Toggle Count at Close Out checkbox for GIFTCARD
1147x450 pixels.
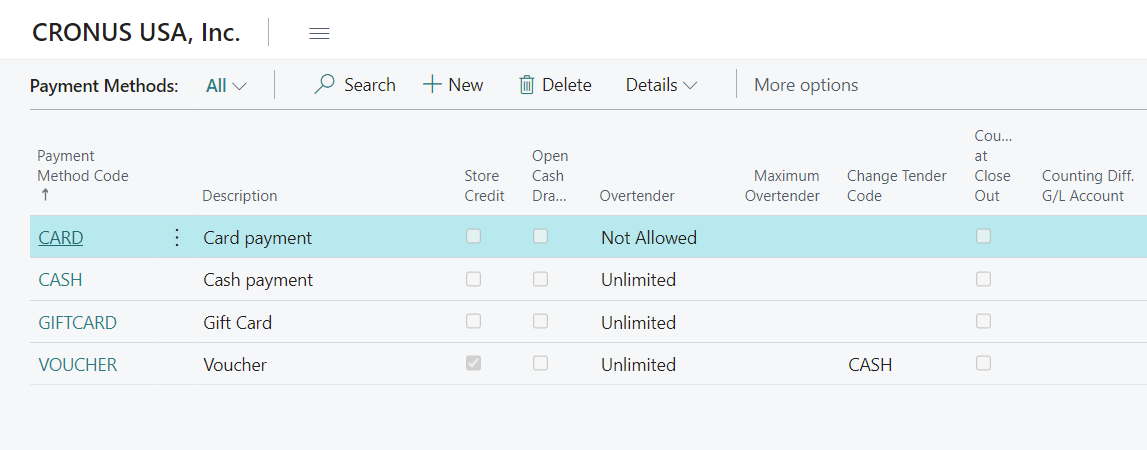(x=983, y=322)
